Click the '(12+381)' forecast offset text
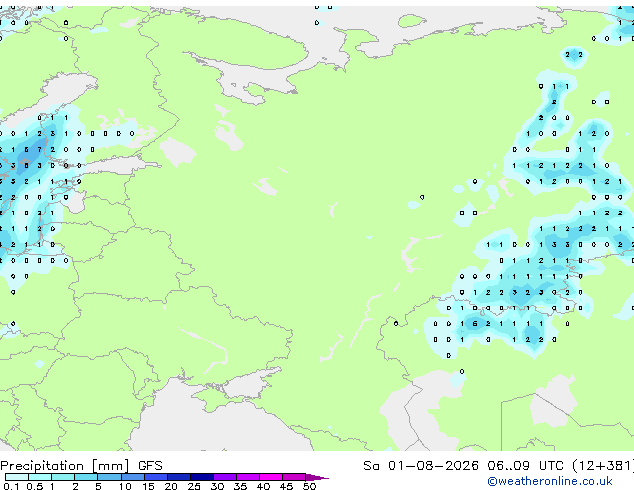This screenshot has height=490, width=634. [603, 466]
